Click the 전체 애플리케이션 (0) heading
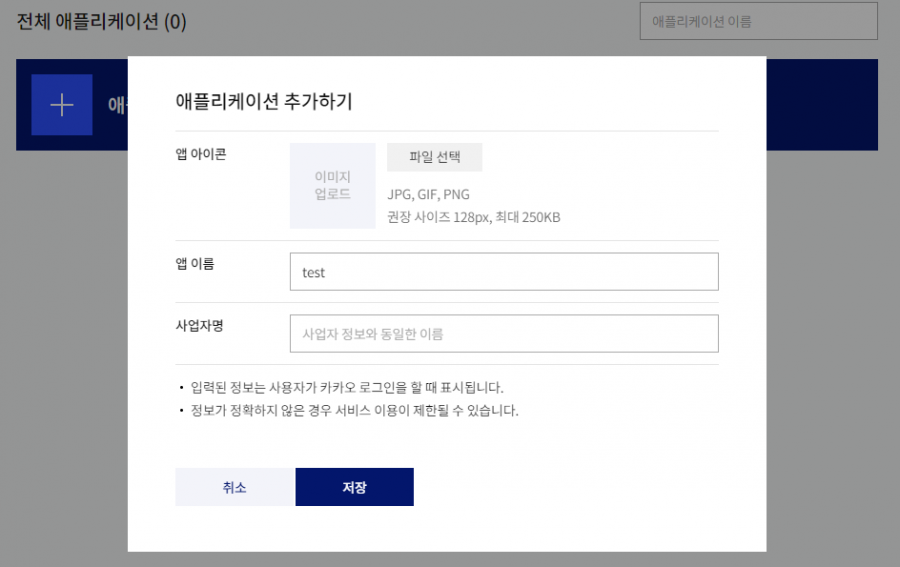 (101, 21)
